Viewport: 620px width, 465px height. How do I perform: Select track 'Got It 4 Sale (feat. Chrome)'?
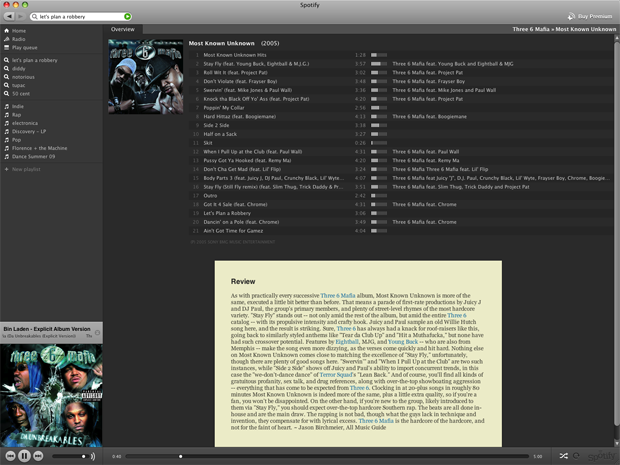coord(235,204)
